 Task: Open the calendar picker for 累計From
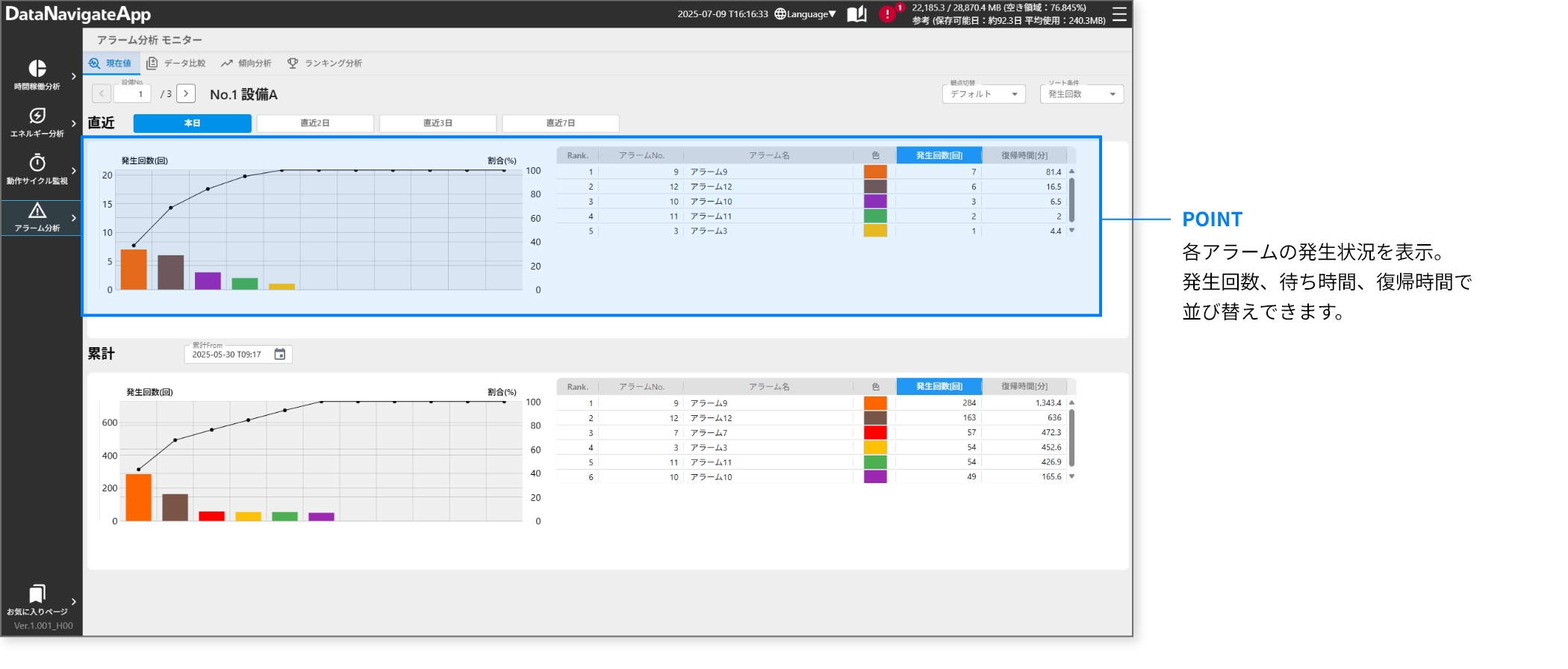click(280, 354)
